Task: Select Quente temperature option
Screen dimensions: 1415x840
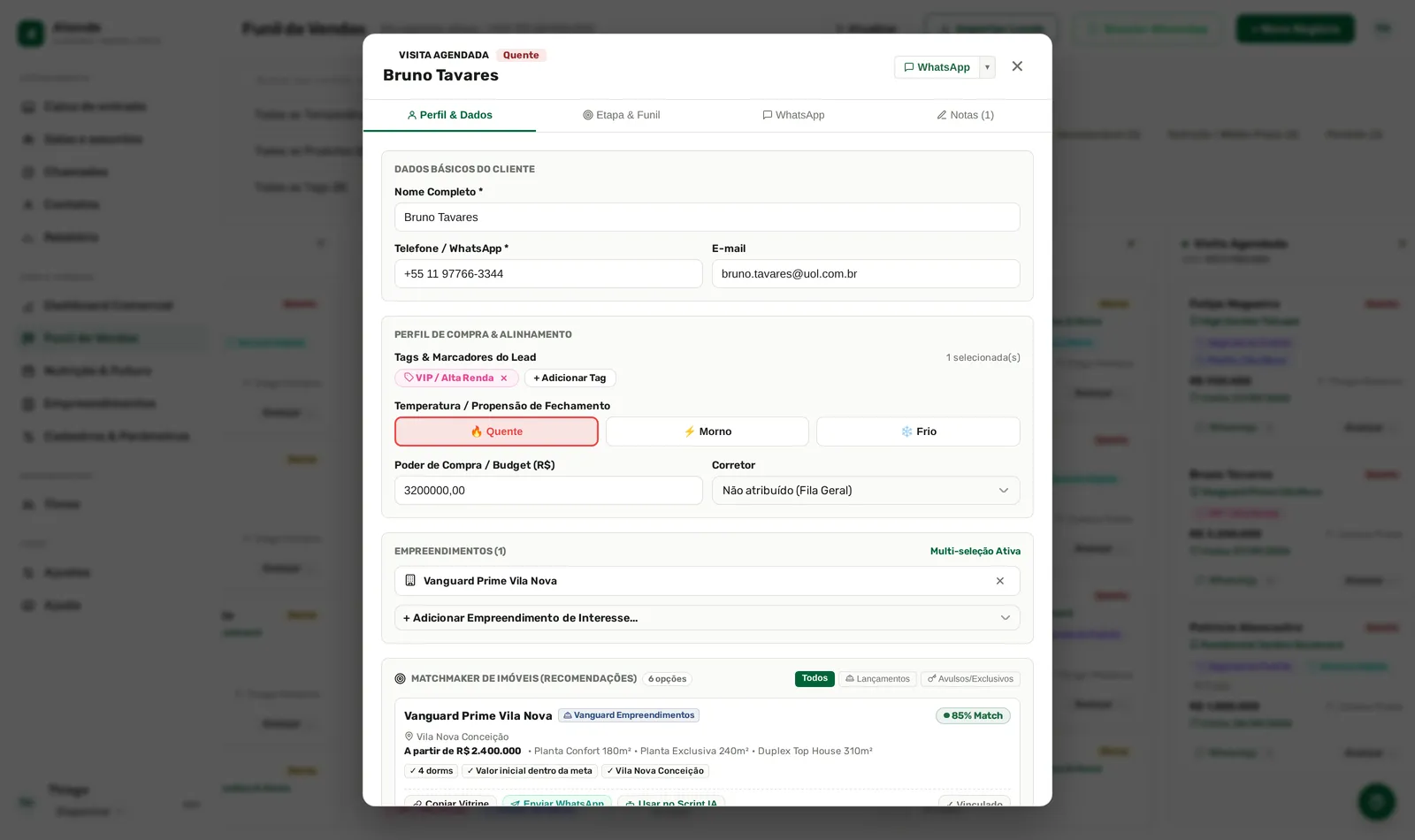Action: pyautogui.click(x=496, y=431)
